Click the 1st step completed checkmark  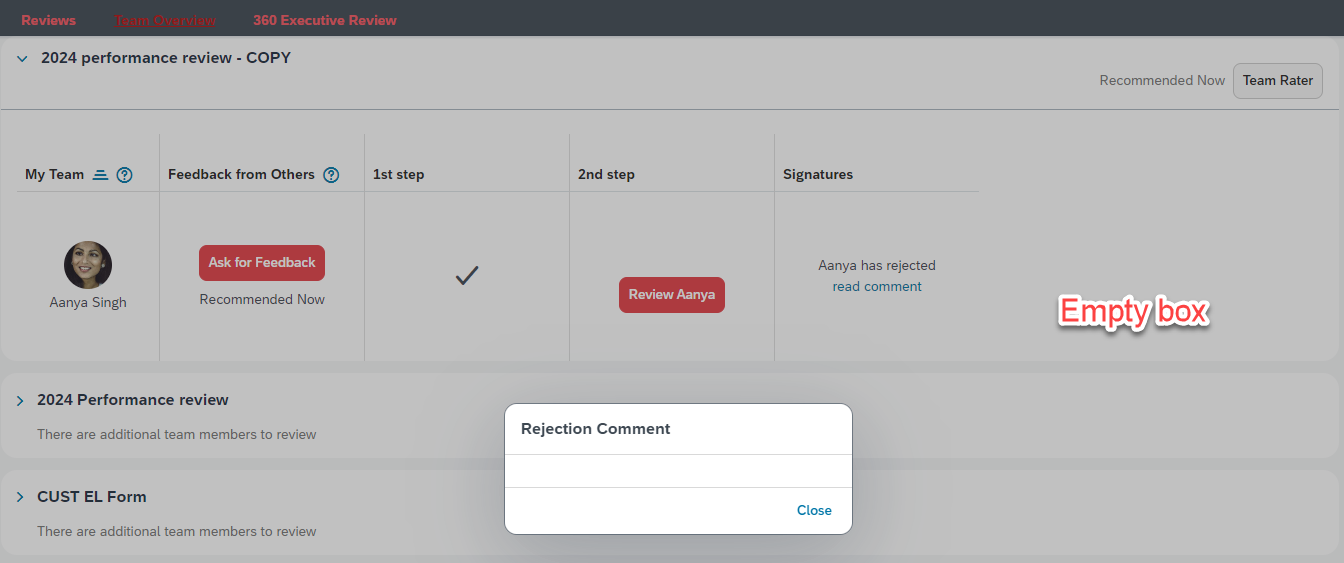point(467,275)
